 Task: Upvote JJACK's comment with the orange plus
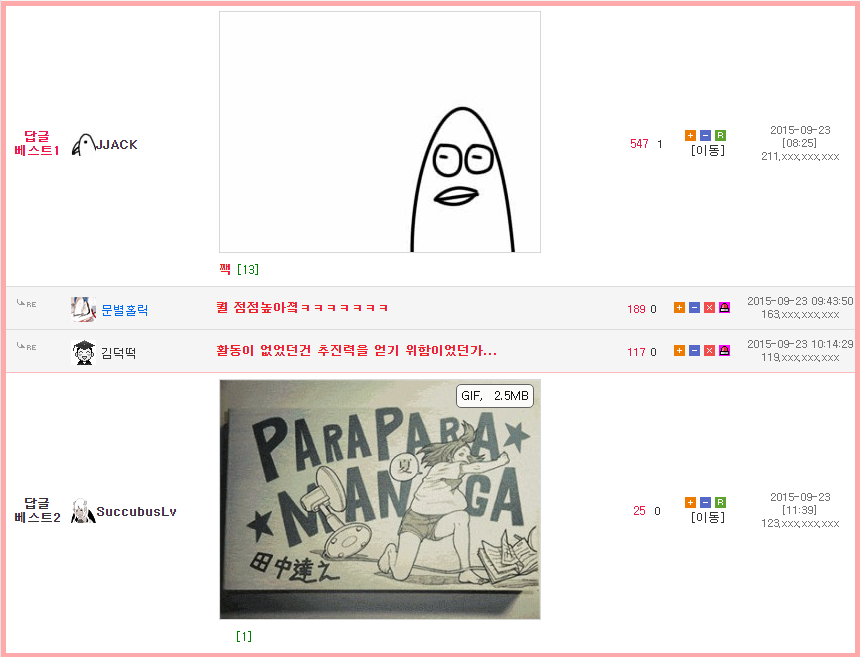point(690,135)
